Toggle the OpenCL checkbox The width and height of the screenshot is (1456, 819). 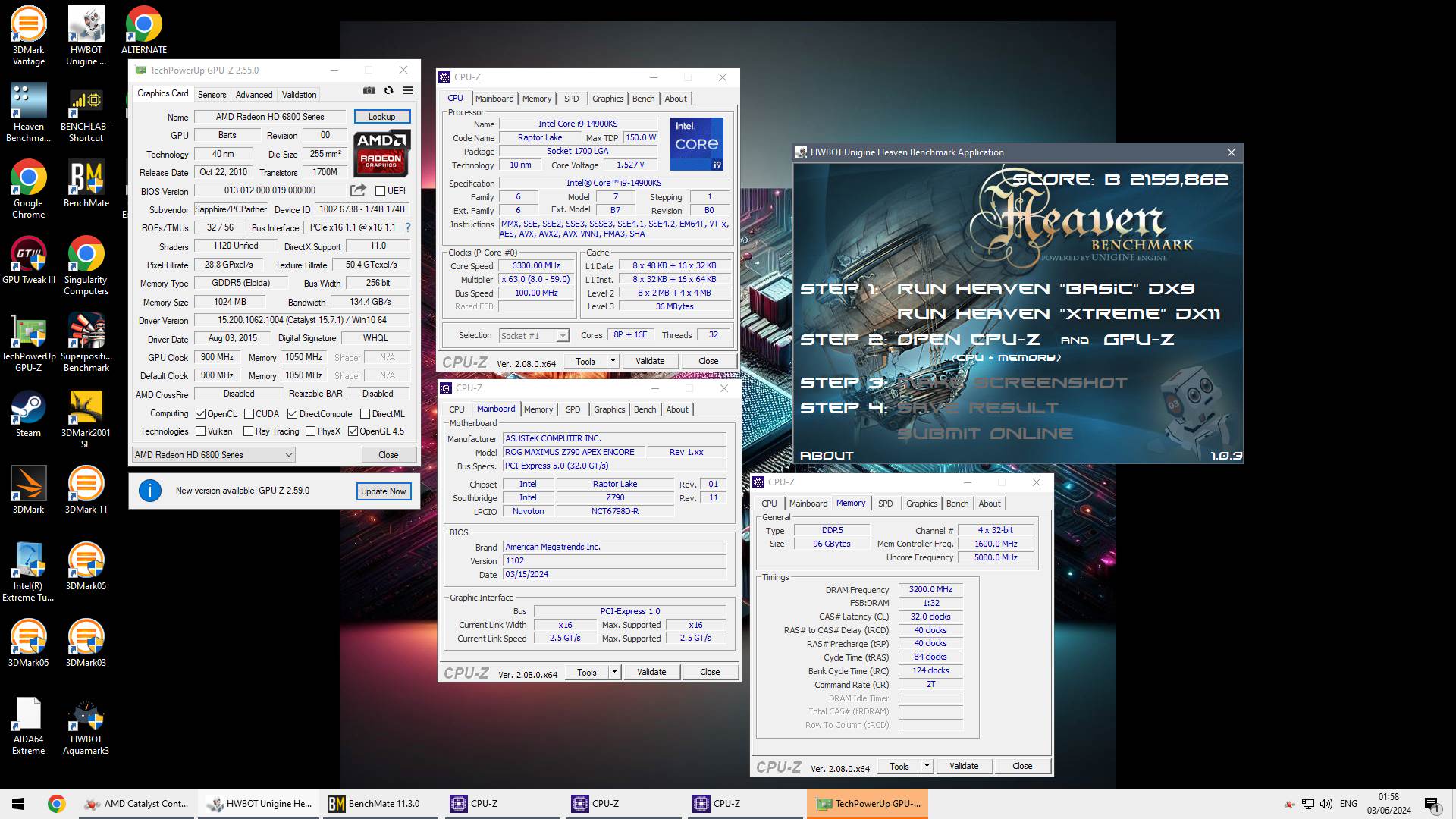point(200,414)
